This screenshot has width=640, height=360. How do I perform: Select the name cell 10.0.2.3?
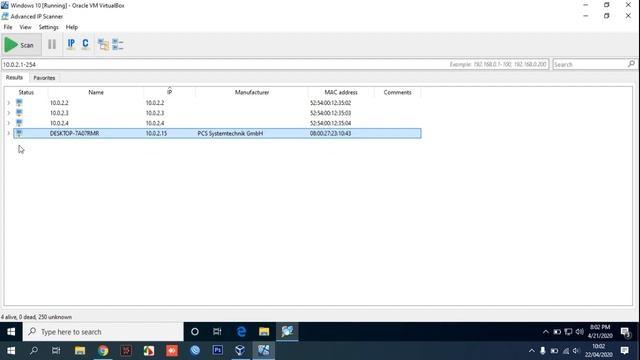coord(59,113)
